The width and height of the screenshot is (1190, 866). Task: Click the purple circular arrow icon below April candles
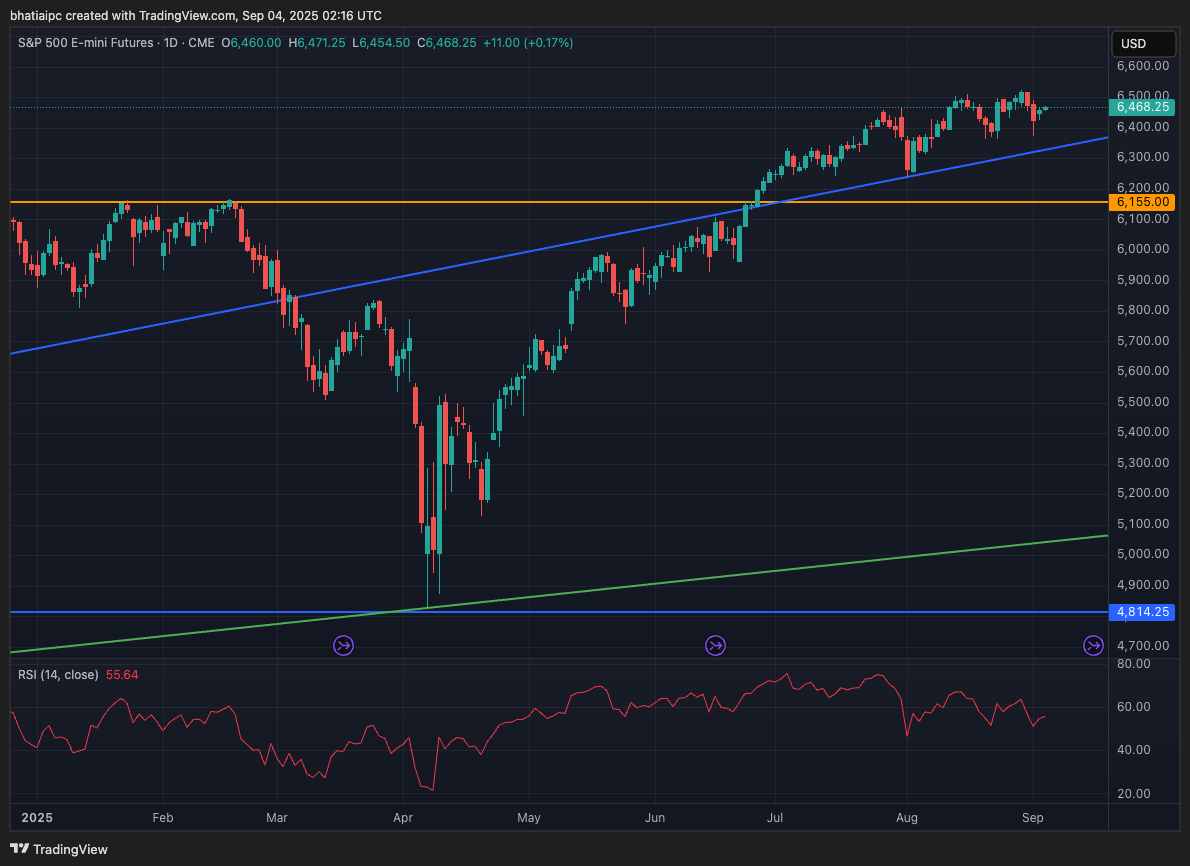coord(343,646)
